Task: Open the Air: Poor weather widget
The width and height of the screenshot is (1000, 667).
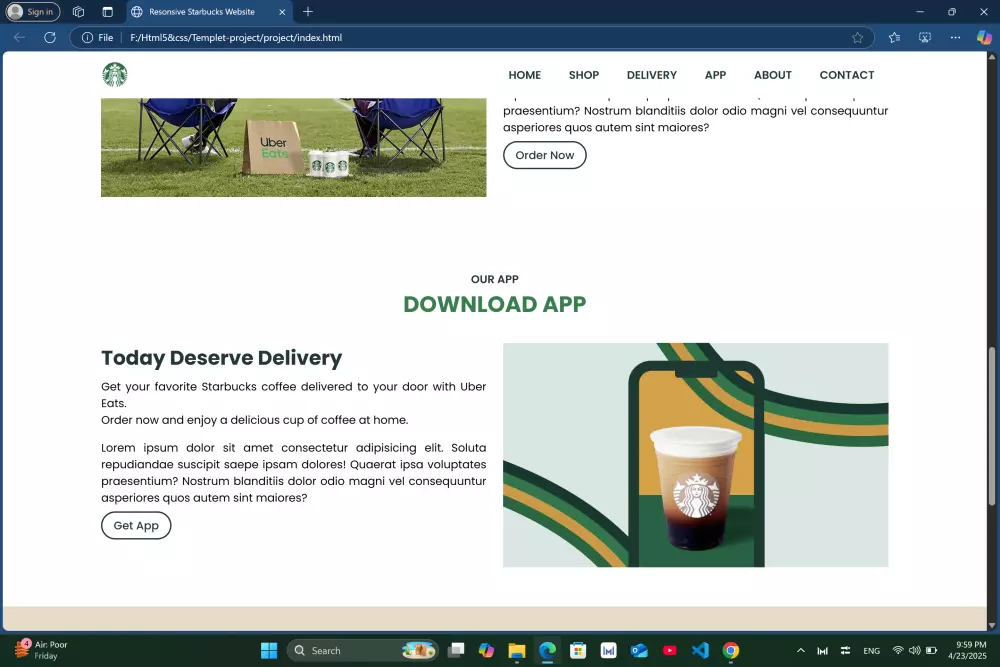Action: (41, 650)
